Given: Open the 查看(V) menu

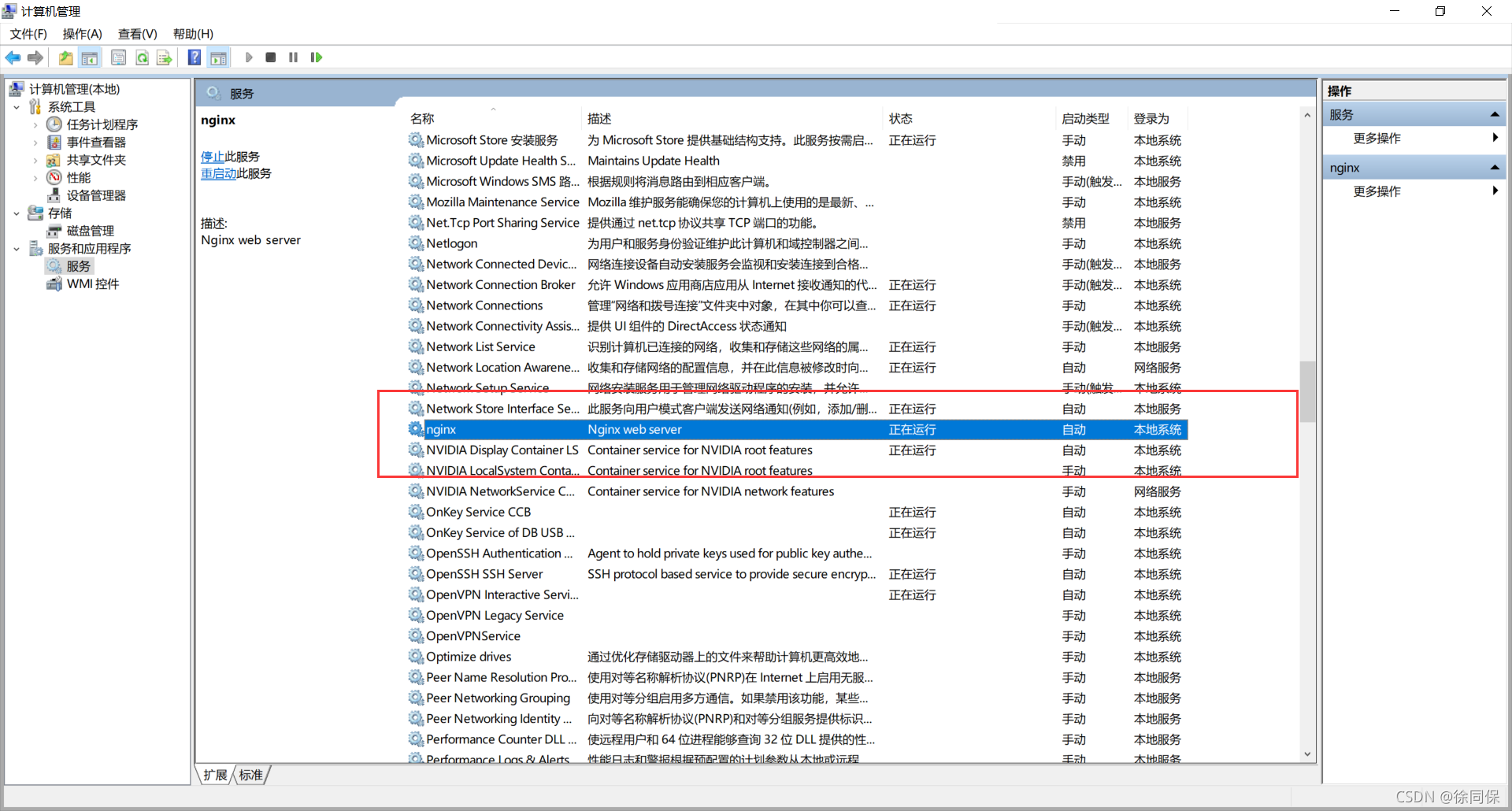Looking at the screenshot, I should click(138, 34).
